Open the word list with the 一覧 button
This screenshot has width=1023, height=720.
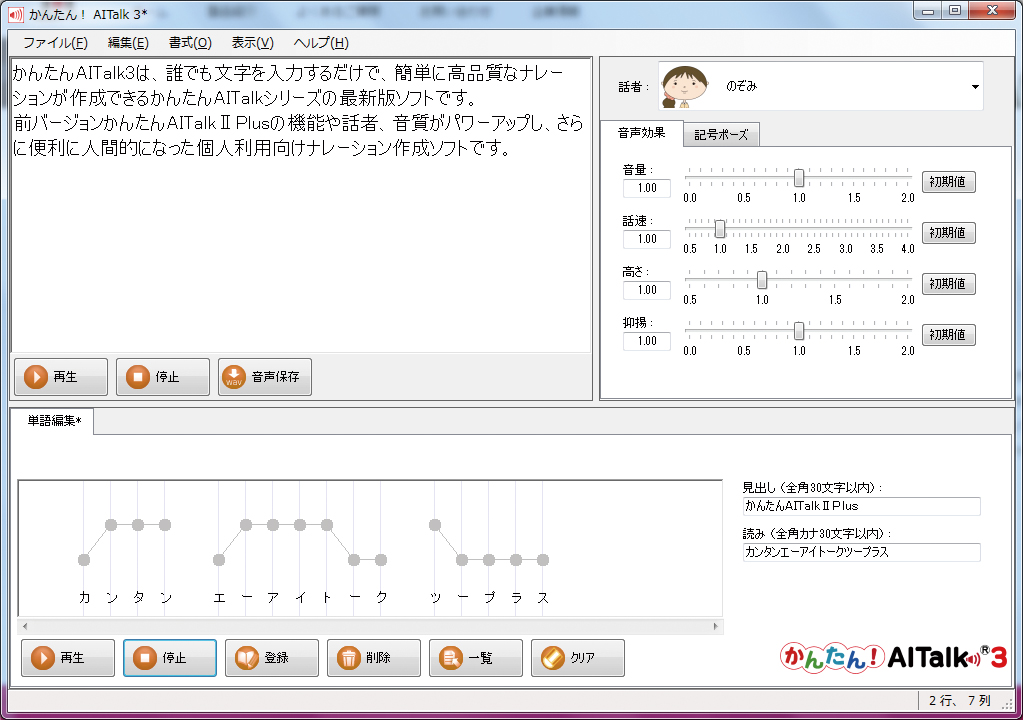click(476, 657)
